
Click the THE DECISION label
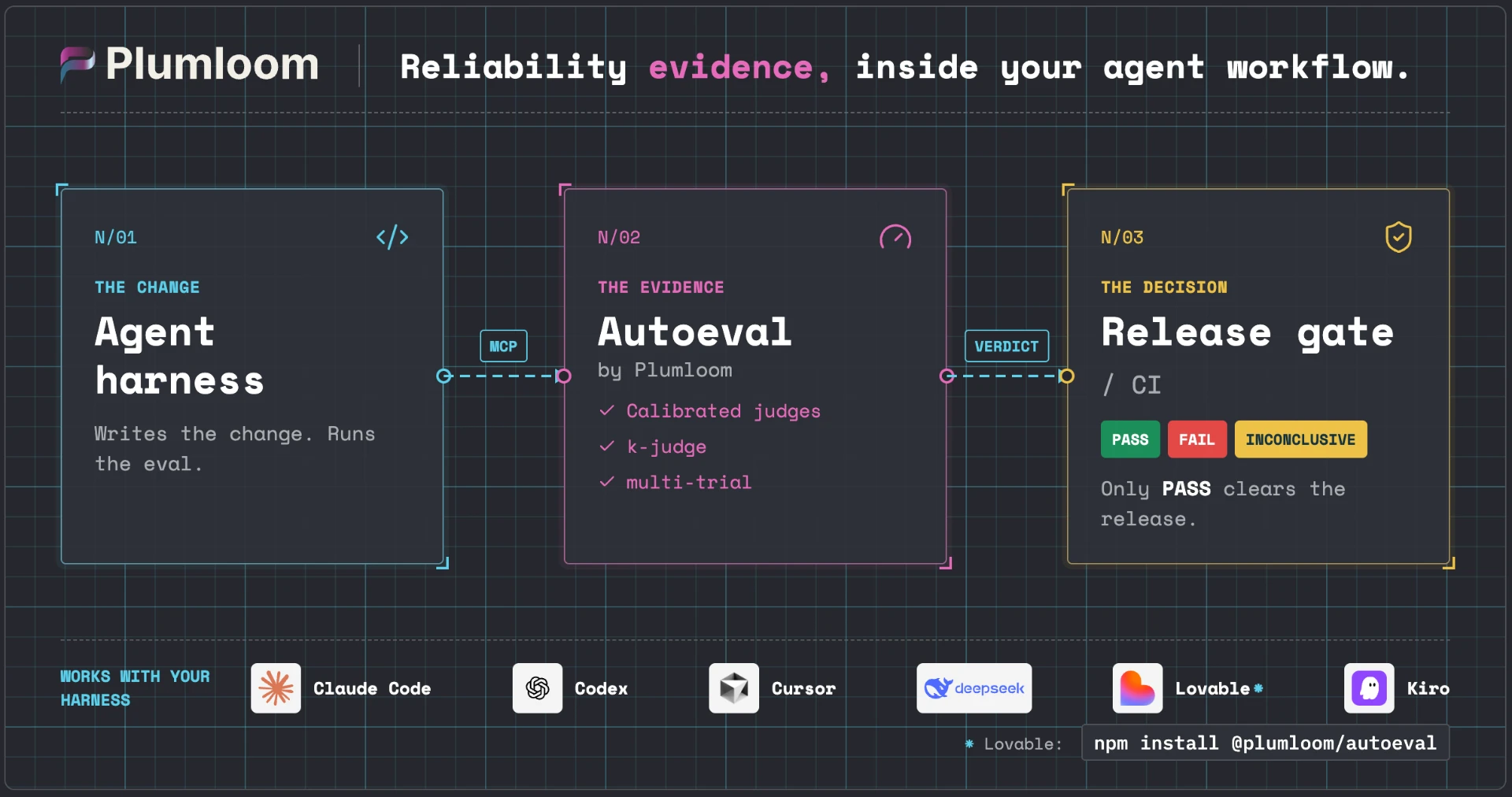click(1164, 287)
